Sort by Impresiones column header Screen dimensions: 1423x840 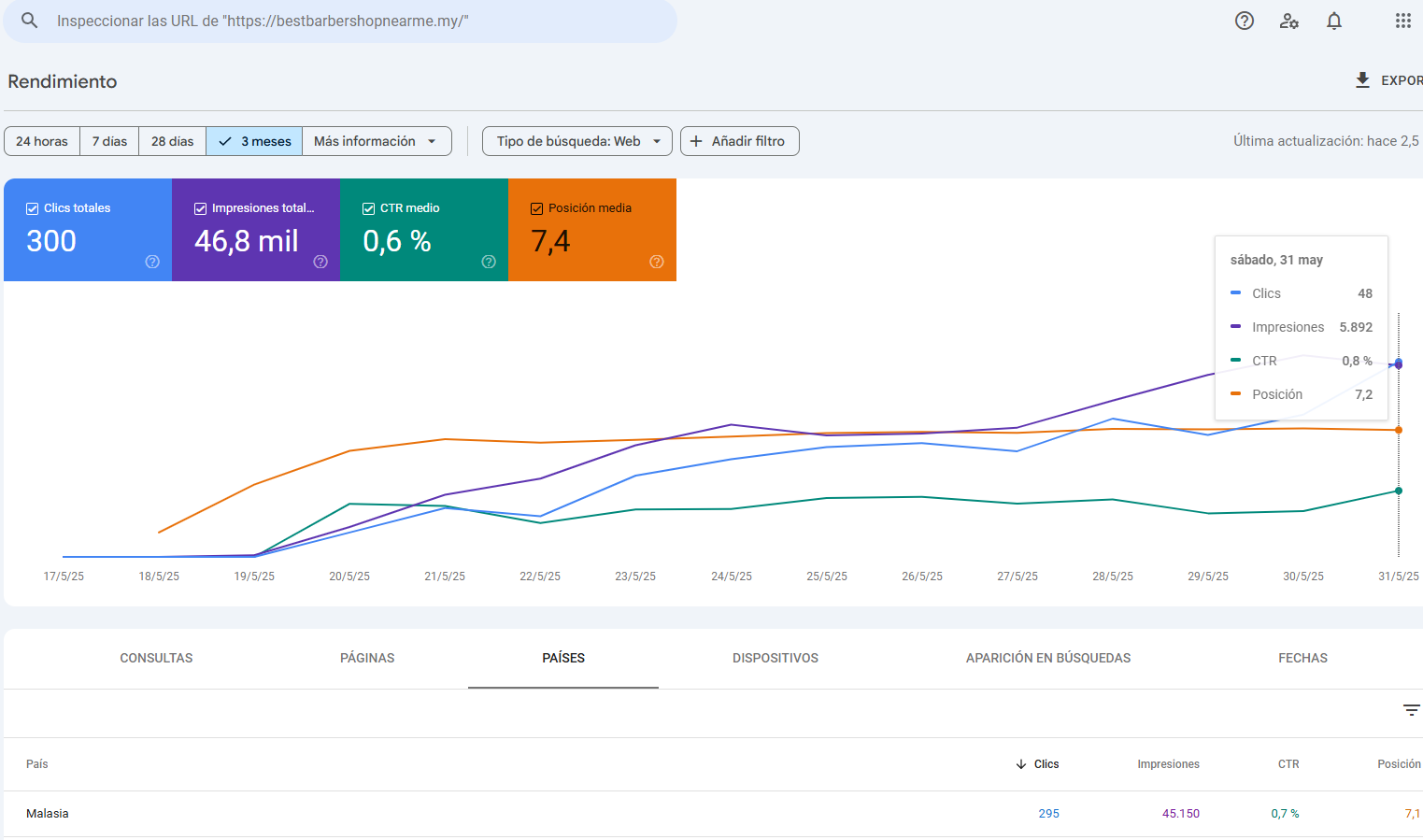1168,764
